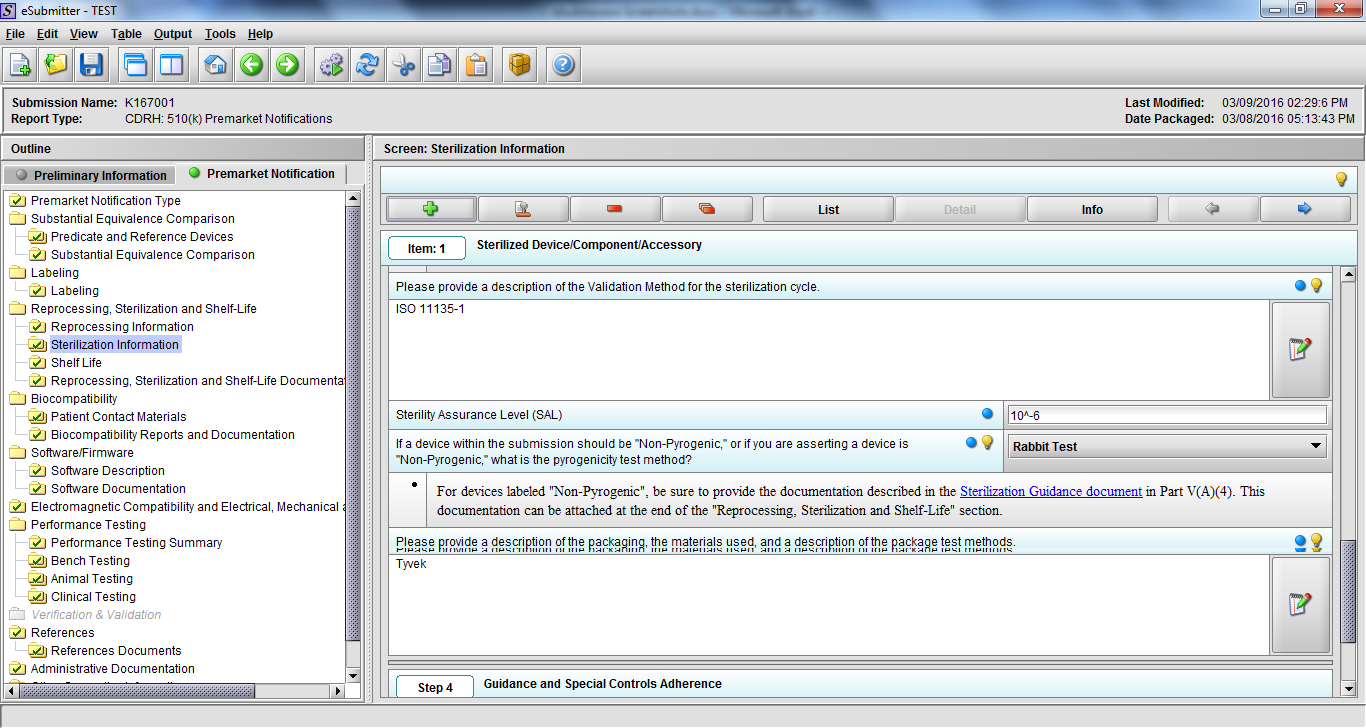Image resolution: width=1366 pixels, height=728 pixels.
Task: Open the Sterilization Guidance document link
Action: pyautogui.click(x=1050, y=491)
